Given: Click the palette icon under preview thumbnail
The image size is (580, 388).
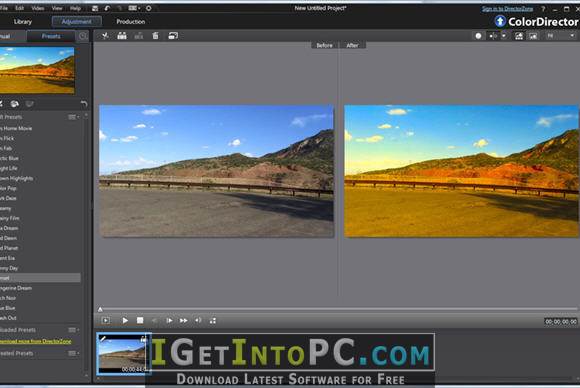Looking at the screenshot, I should point(14,104).
